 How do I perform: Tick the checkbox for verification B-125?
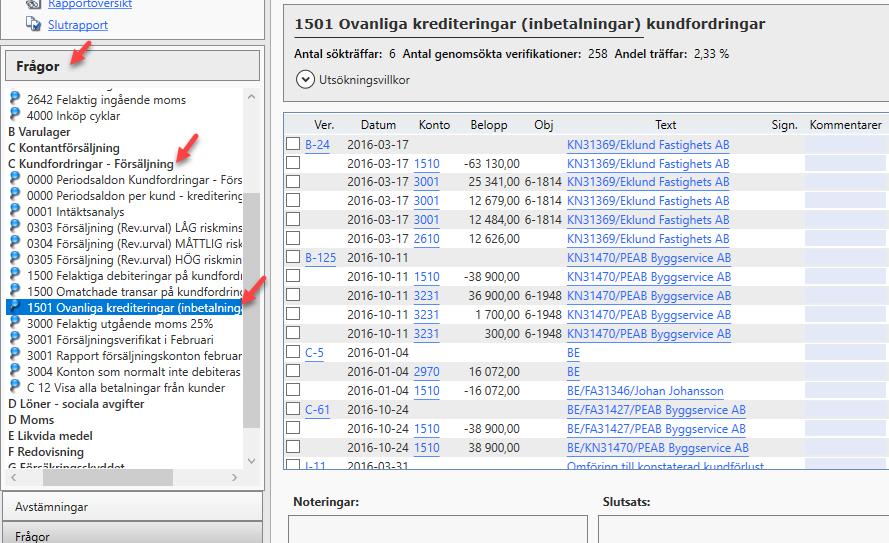pos(293,257)
